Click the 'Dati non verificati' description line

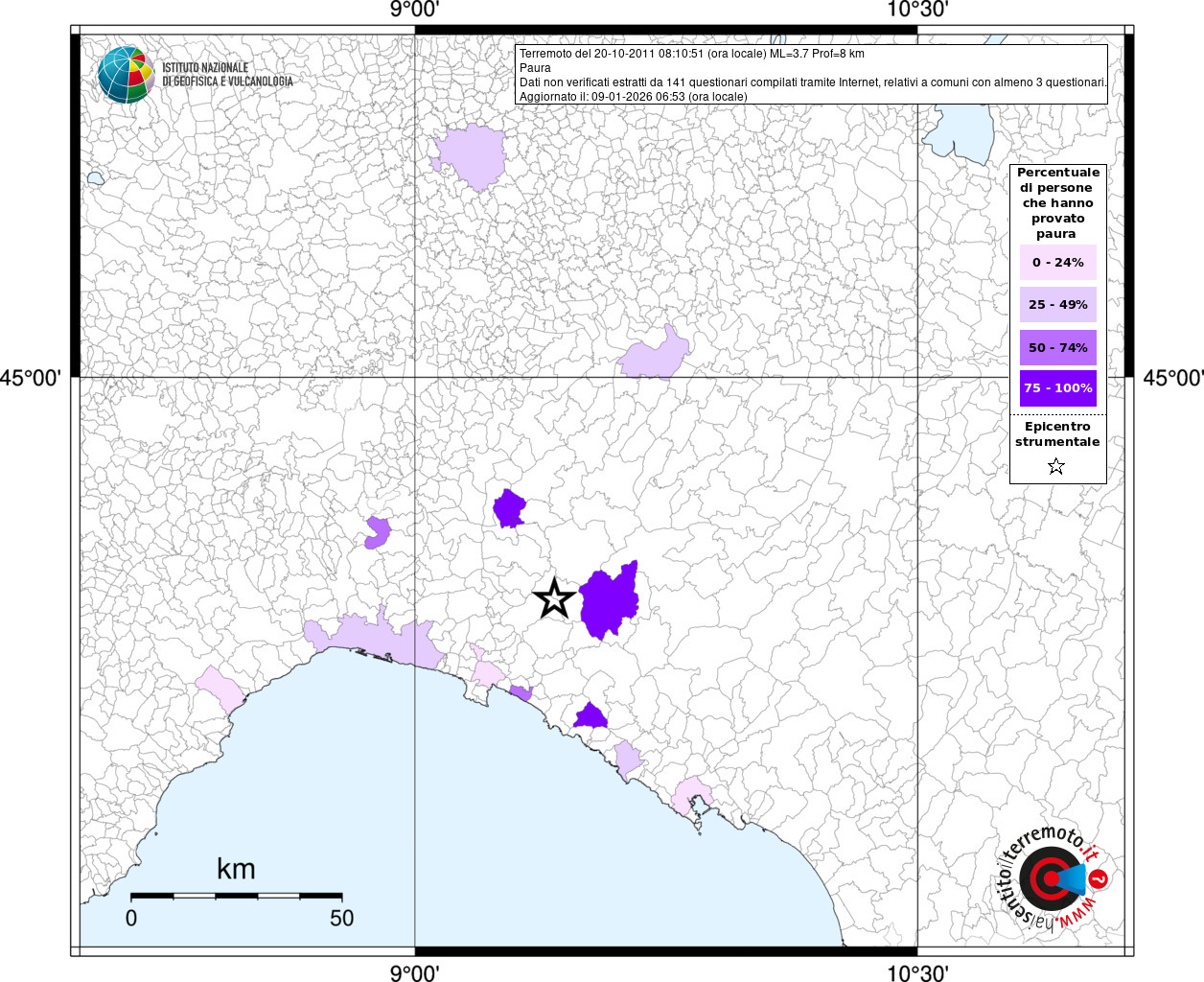(x=813, y=82)
